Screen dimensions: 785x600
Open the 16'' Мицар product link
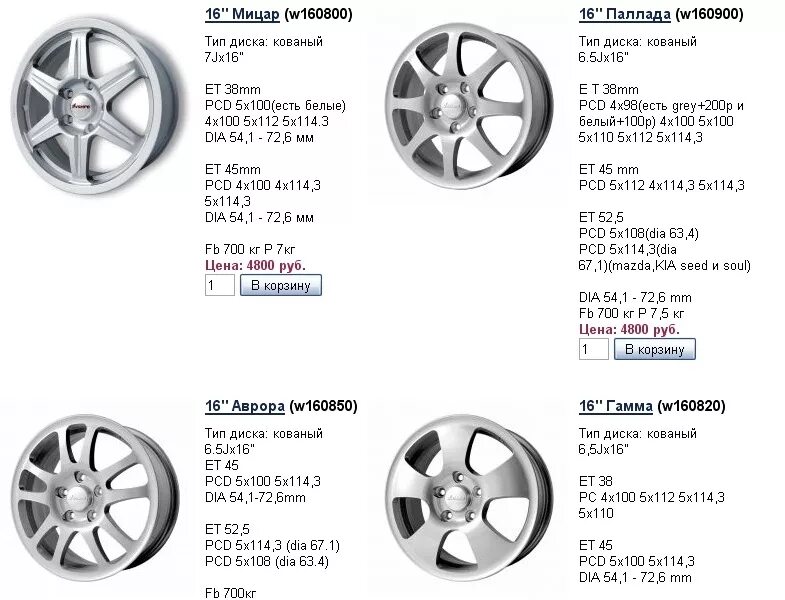coord(242,14)
